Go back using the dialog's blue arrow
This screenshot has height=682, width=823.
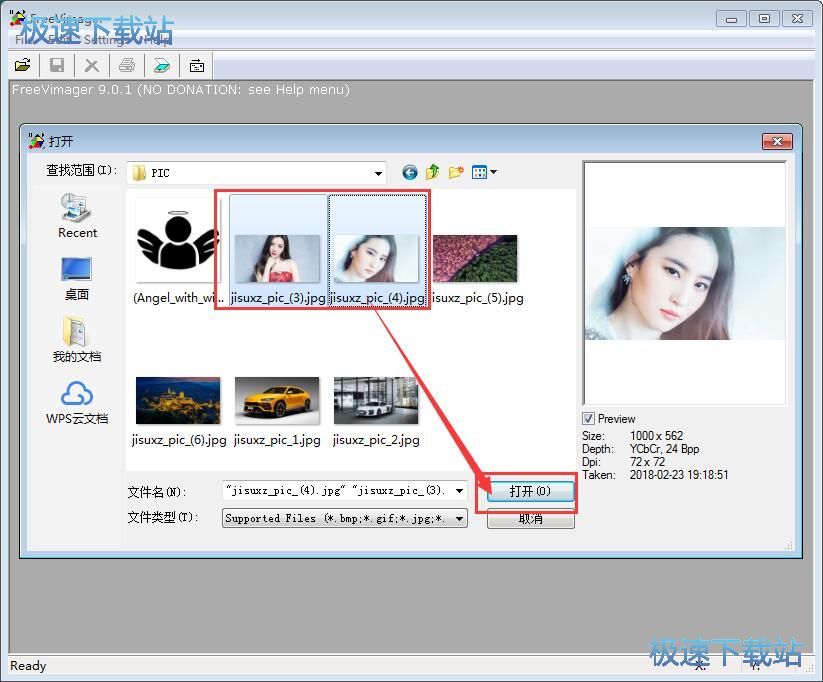pyautogui.click(x=410, y=172)
